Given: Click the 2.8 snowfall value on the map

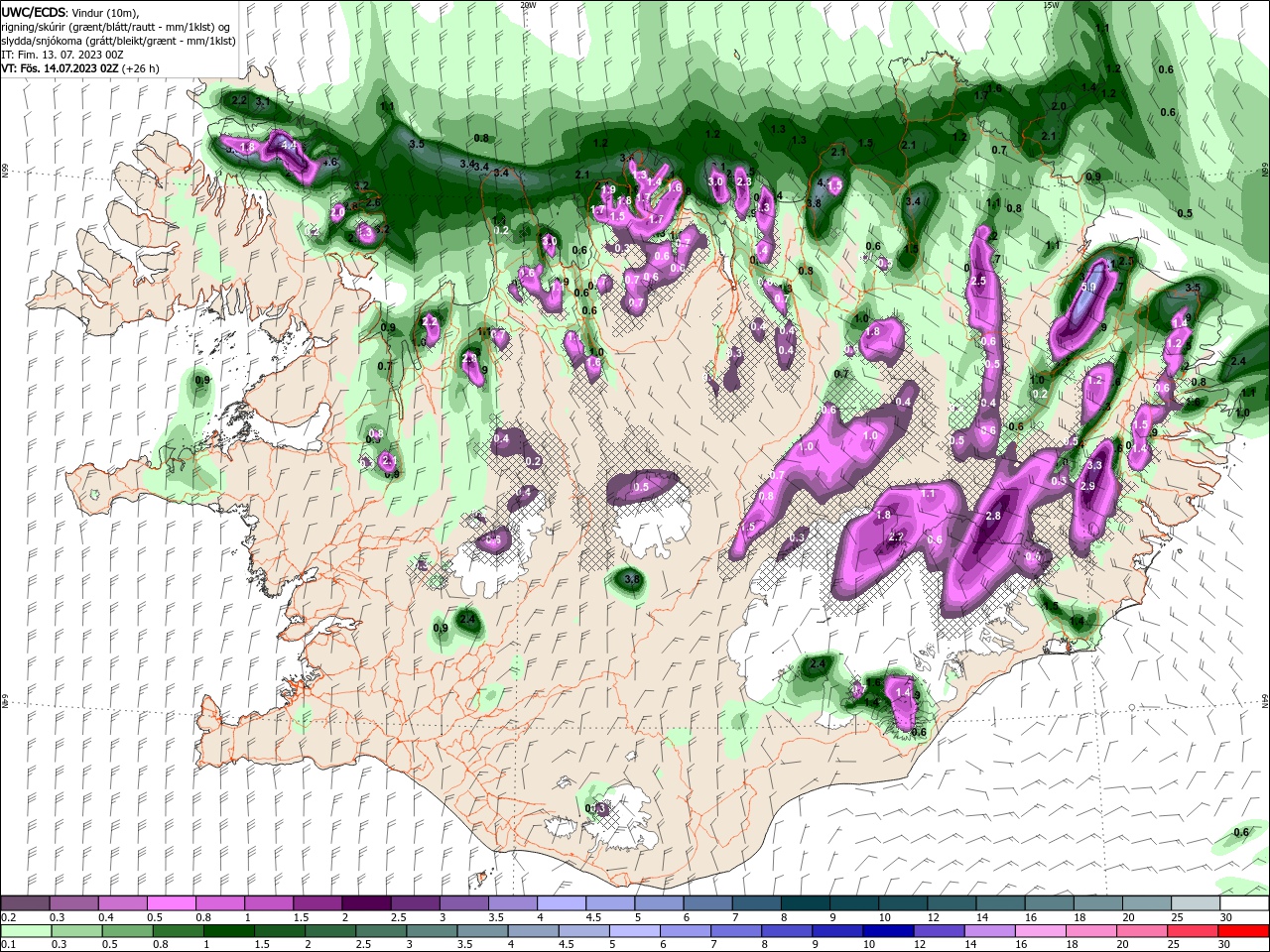Looking at the screenshot, I should 993,517.
